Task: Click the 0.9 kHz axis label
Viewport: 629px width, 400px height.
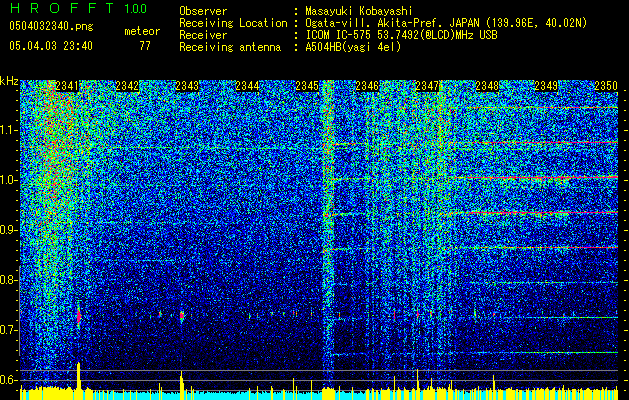Action: click(x=9, y=230)
